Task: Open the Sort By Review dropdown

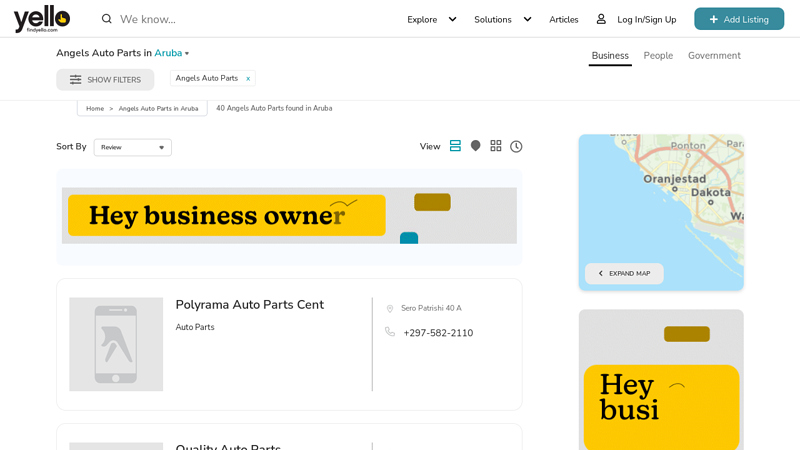Action: (x=133, y=148)
